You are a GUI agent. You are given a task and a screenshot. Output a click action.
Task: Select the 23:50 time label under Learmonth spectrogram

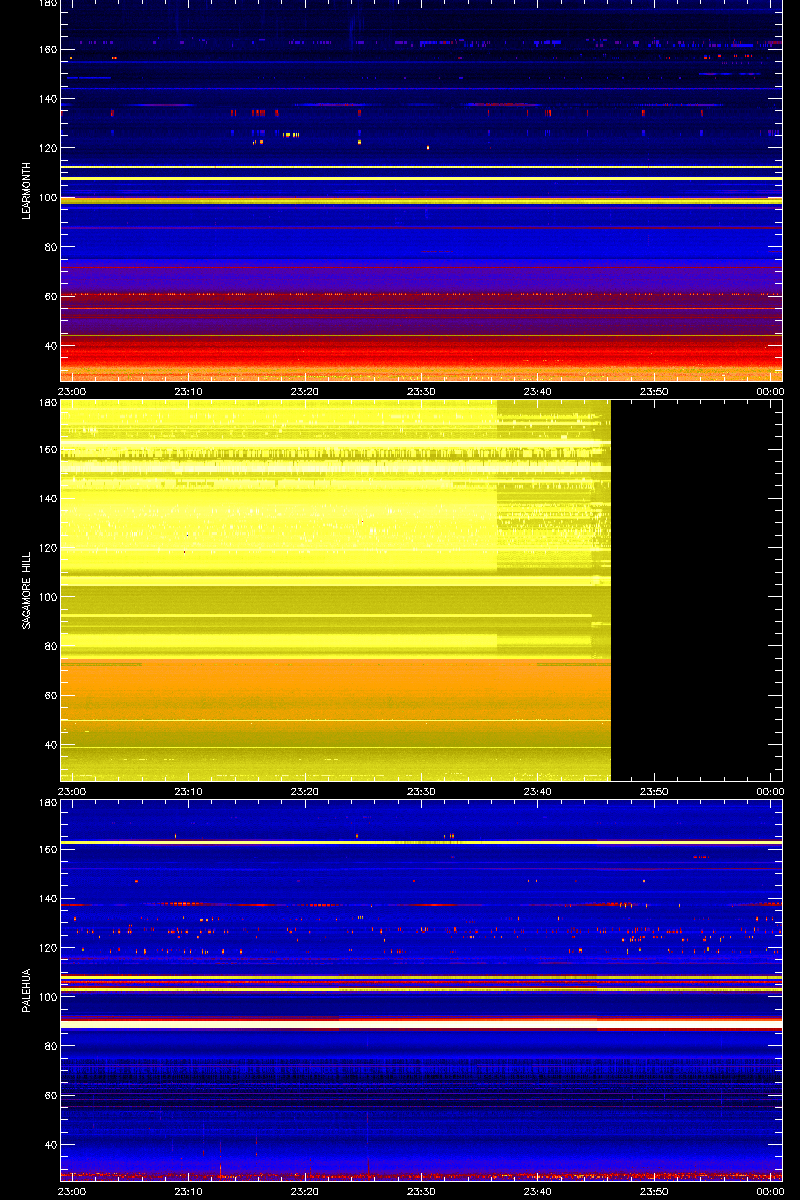coord(654,392)
